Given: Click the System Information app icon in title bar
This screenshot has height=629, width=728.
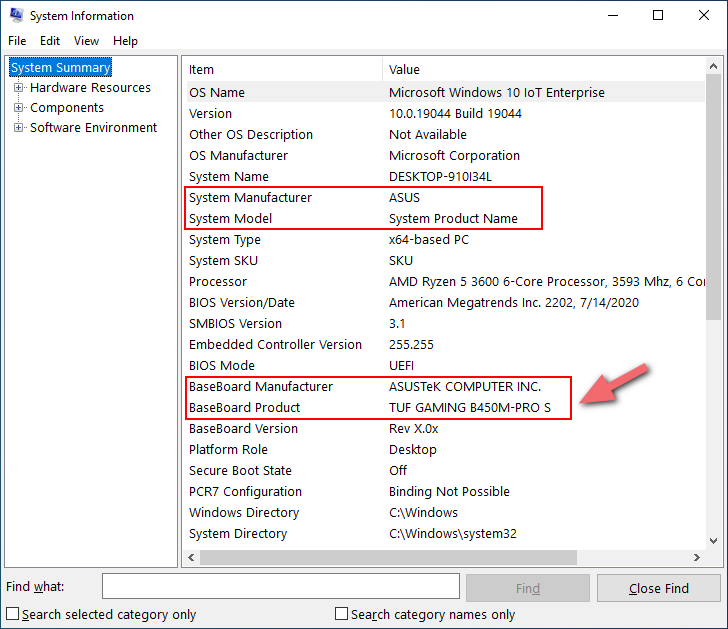Looking at the screenshot, I should pos(17,15).
